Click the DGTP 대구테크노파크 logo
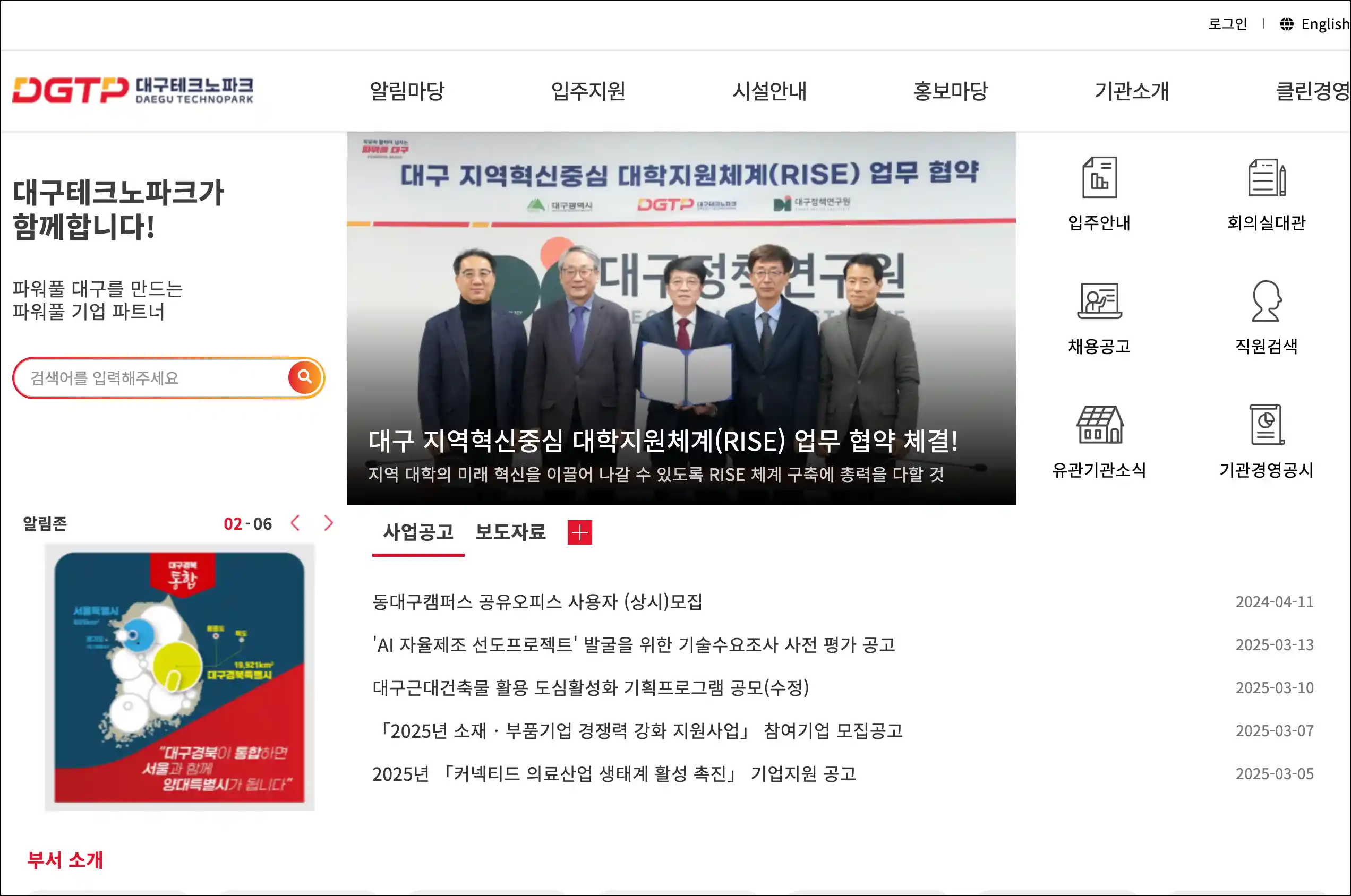Screen dimensions: 1351x896 coord(133,91)
